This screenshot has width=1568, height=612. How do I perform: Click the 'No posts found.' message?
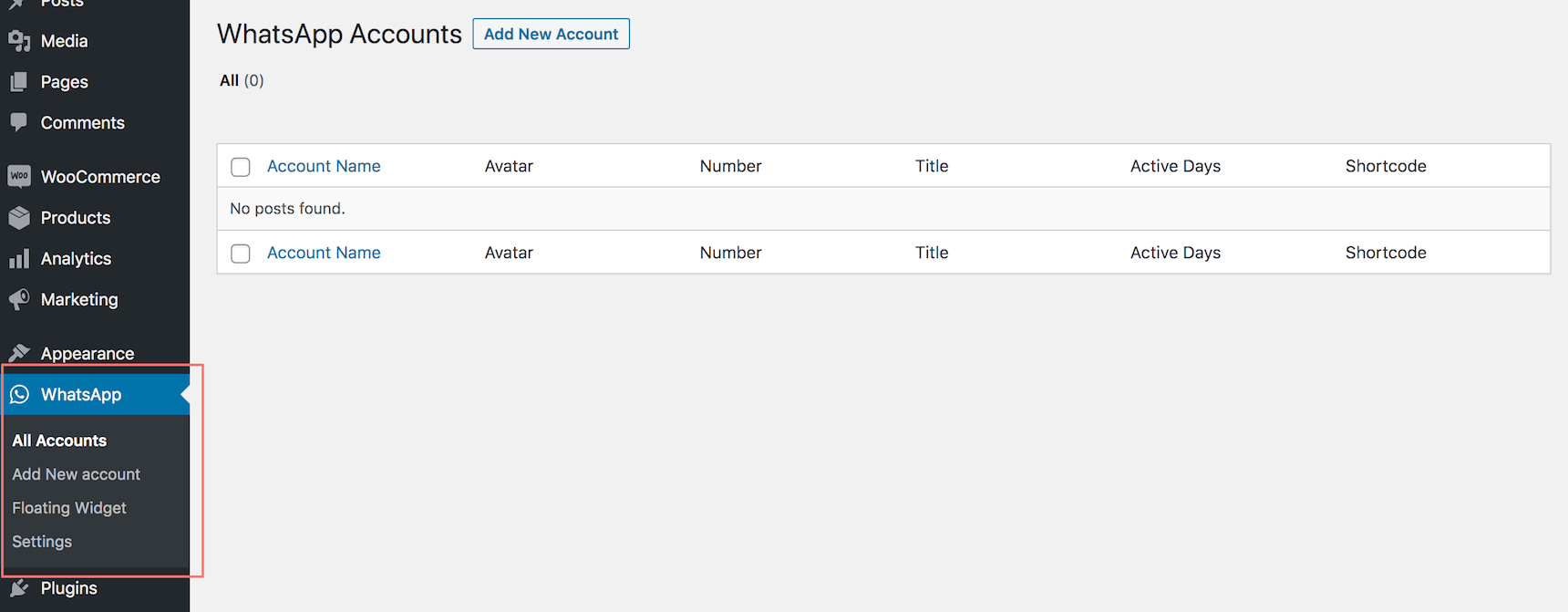(287, 209)
